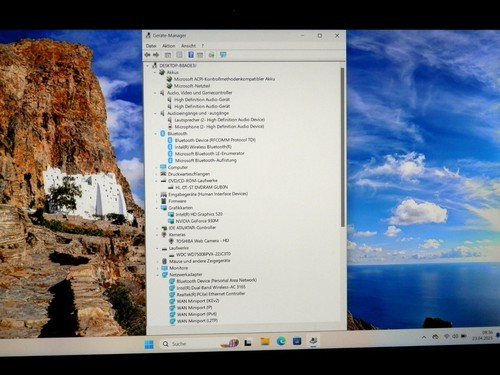The height and width of the screenshot is (375, 500).
Task: Expand the Computer category
Action: [x=156, y=167]
